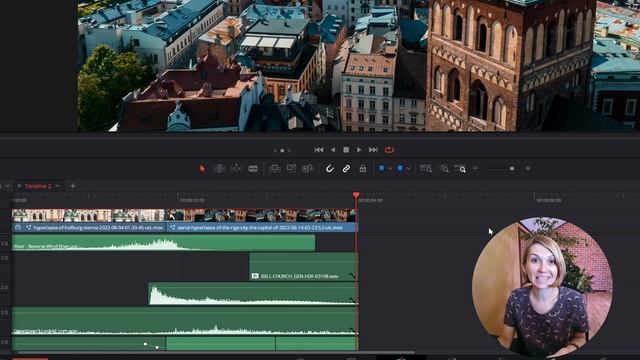Image resolution: width=640 pixels, height=360 pixels.
Task: Select the Riser - Reverse Wind audio clip
Action: [164, 242]
